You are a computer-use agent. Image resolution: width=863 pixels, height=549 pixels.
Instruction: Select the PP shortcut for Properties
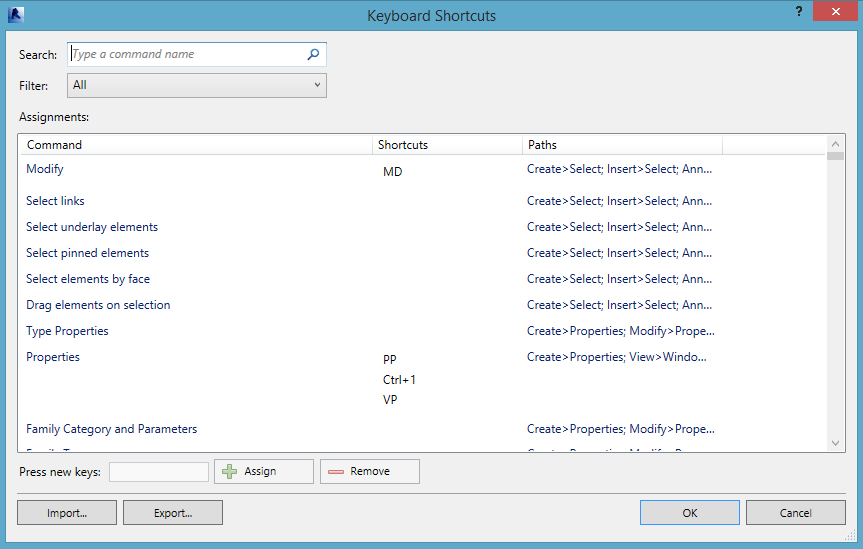(x=389, y=358)
